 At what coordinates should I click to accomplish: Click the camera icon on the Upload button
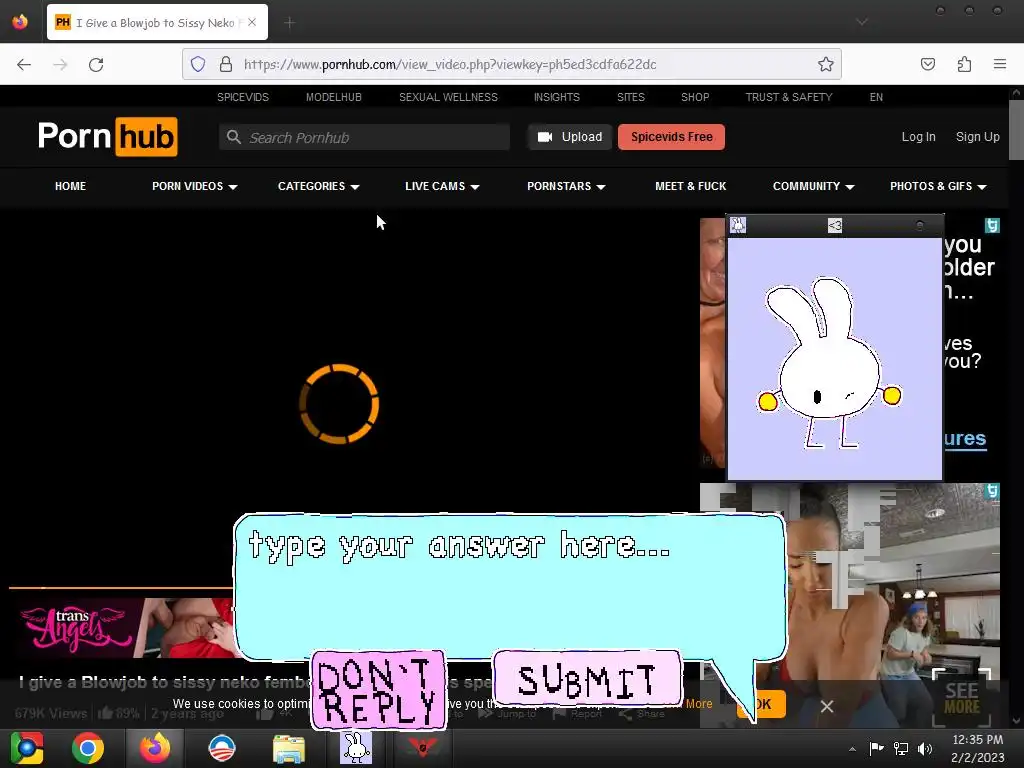(x=545, y=137)
